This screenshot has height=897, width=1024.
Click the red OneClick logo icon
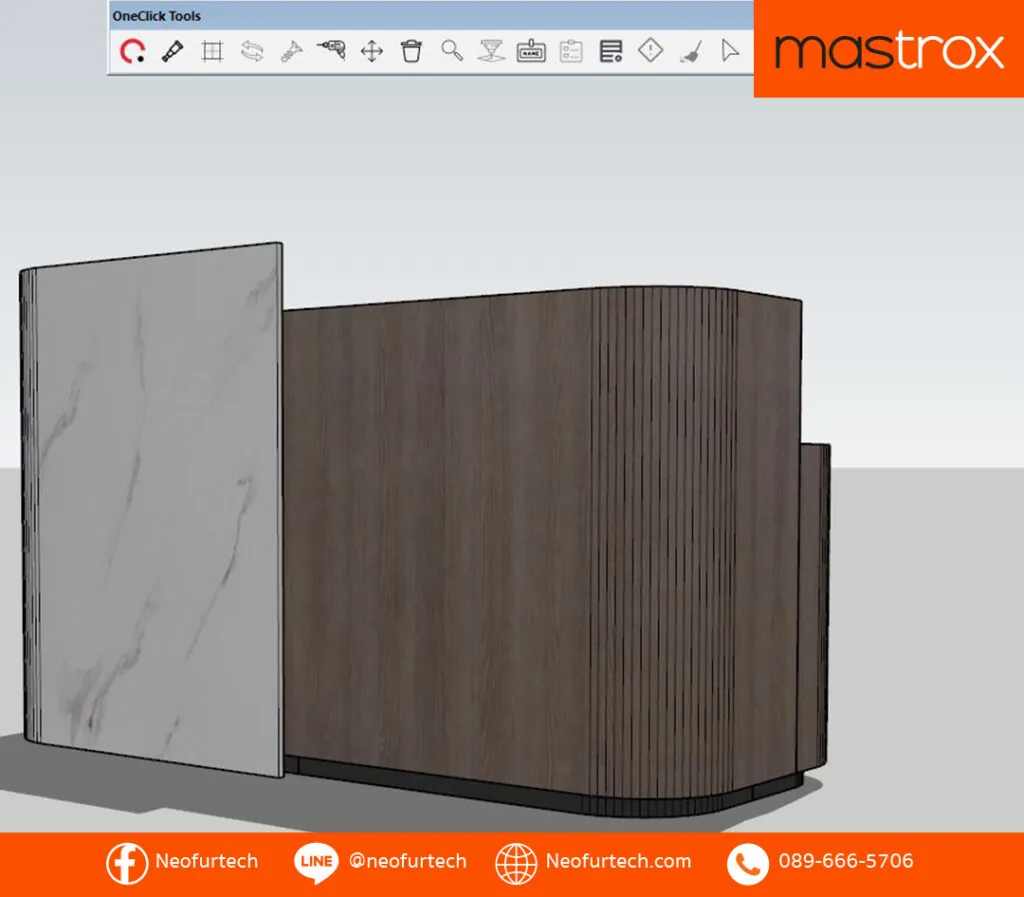(x=133, y=51)
